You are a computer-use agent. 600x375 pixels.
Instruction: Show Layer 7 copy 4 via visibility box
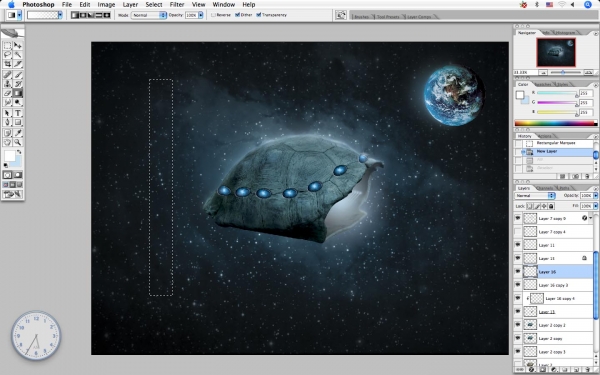518,232
